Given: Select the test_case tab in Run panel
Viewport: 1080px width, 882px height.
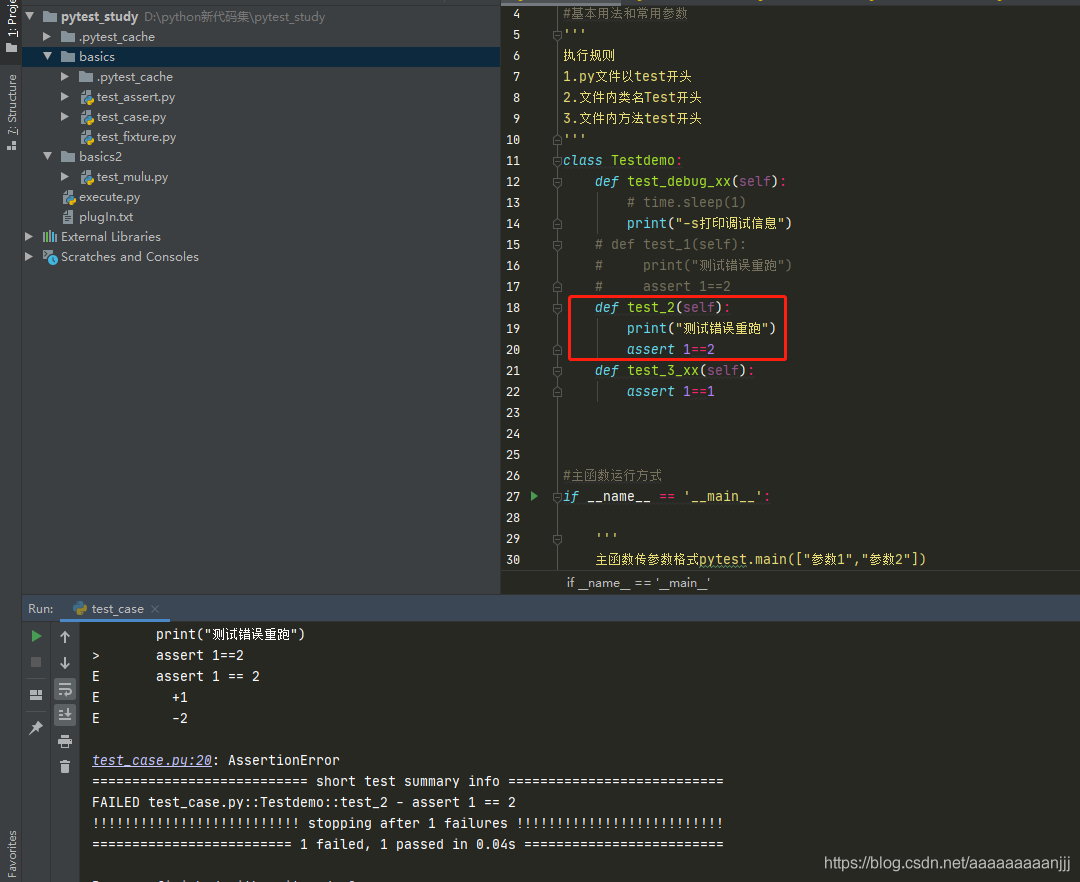Looking at the screenshot, I should (117, 609).
